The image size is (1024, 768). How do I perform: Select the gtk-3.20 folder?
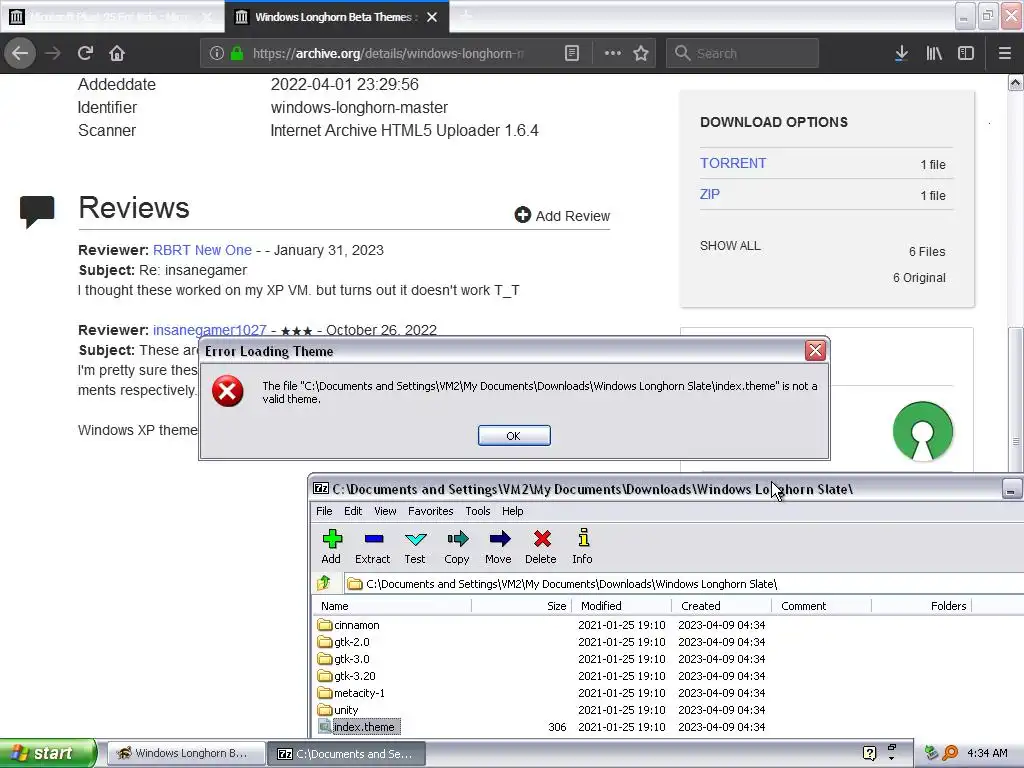(347, 676)
